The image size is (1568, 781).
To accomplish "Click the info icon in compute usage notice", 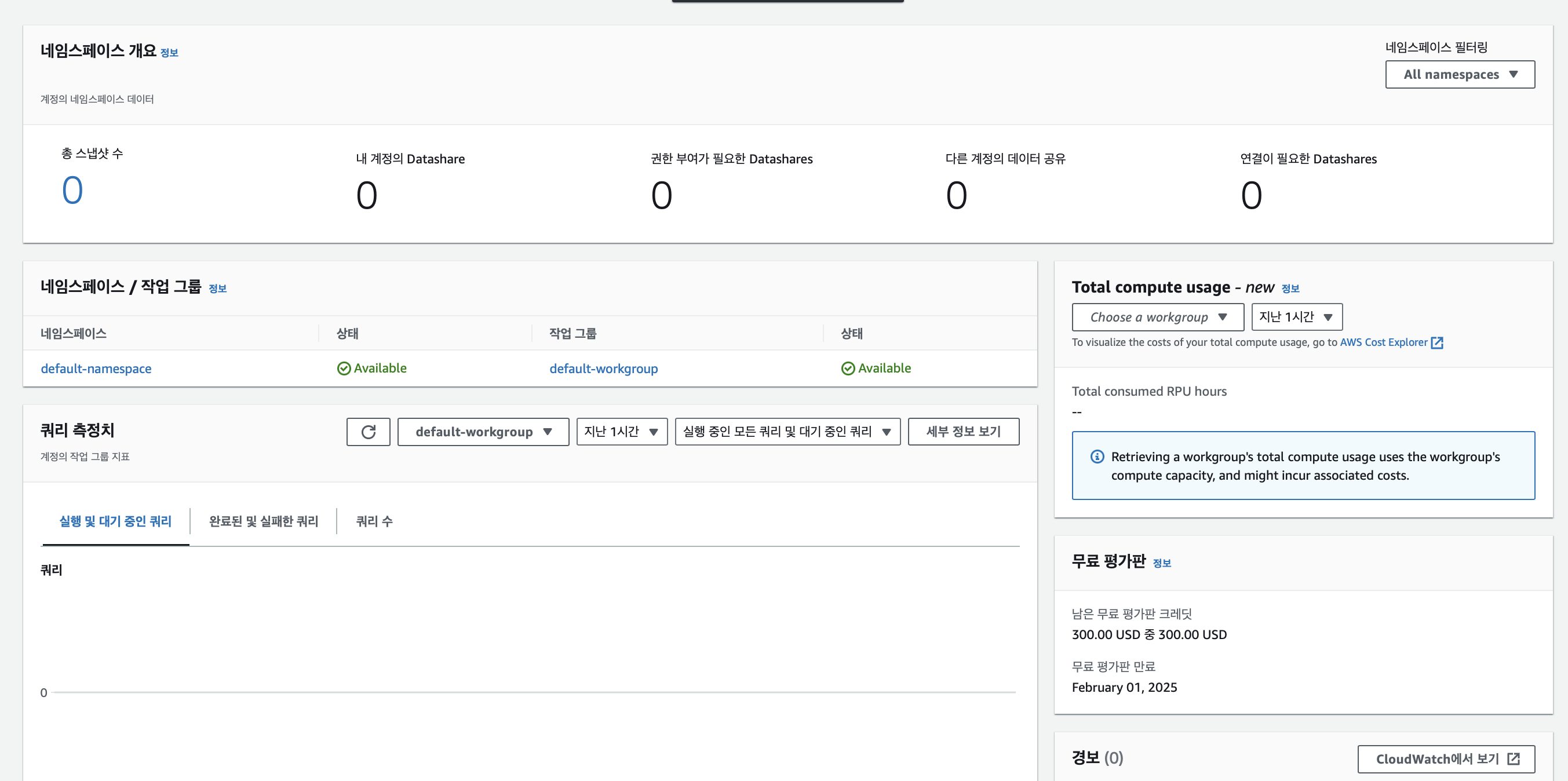I will tap(1097, 457).
